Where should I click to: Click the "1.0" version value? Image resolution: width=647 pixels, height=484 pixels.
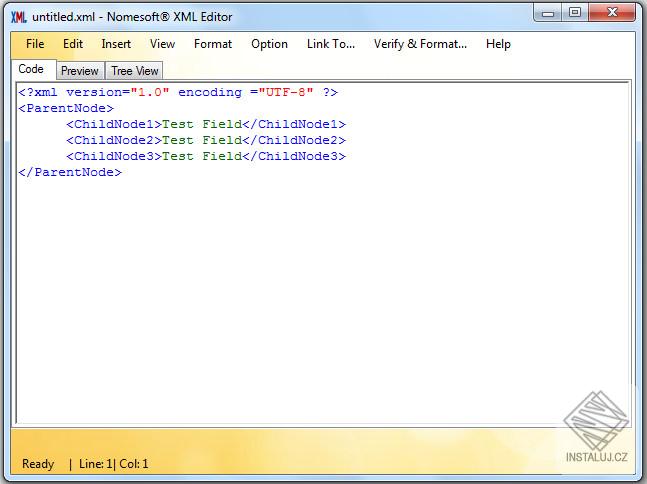click(x=150, y=92)
